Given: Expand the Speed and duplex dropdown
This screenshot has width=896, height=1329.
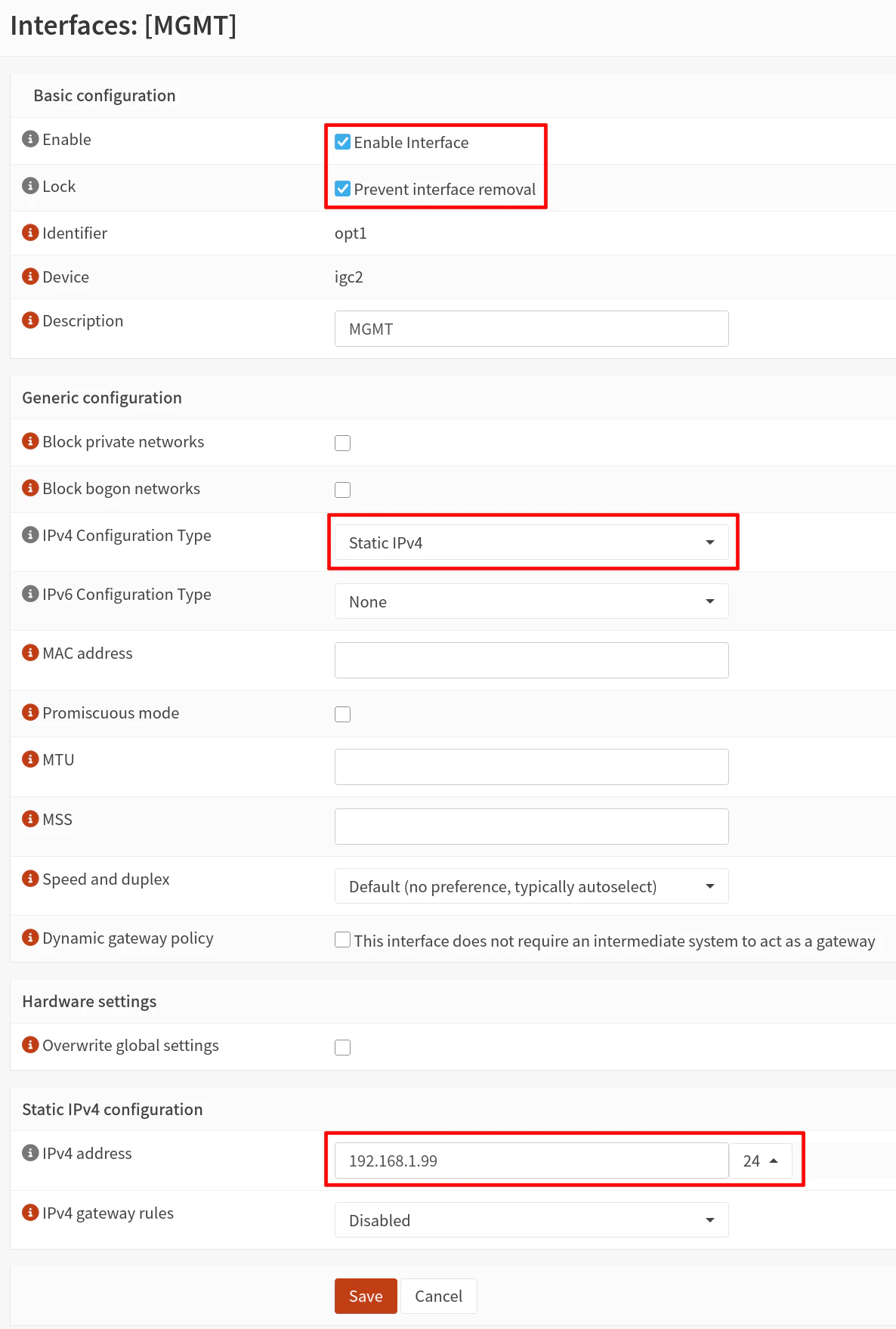Looking at the screenshot, I should [532, 886].
